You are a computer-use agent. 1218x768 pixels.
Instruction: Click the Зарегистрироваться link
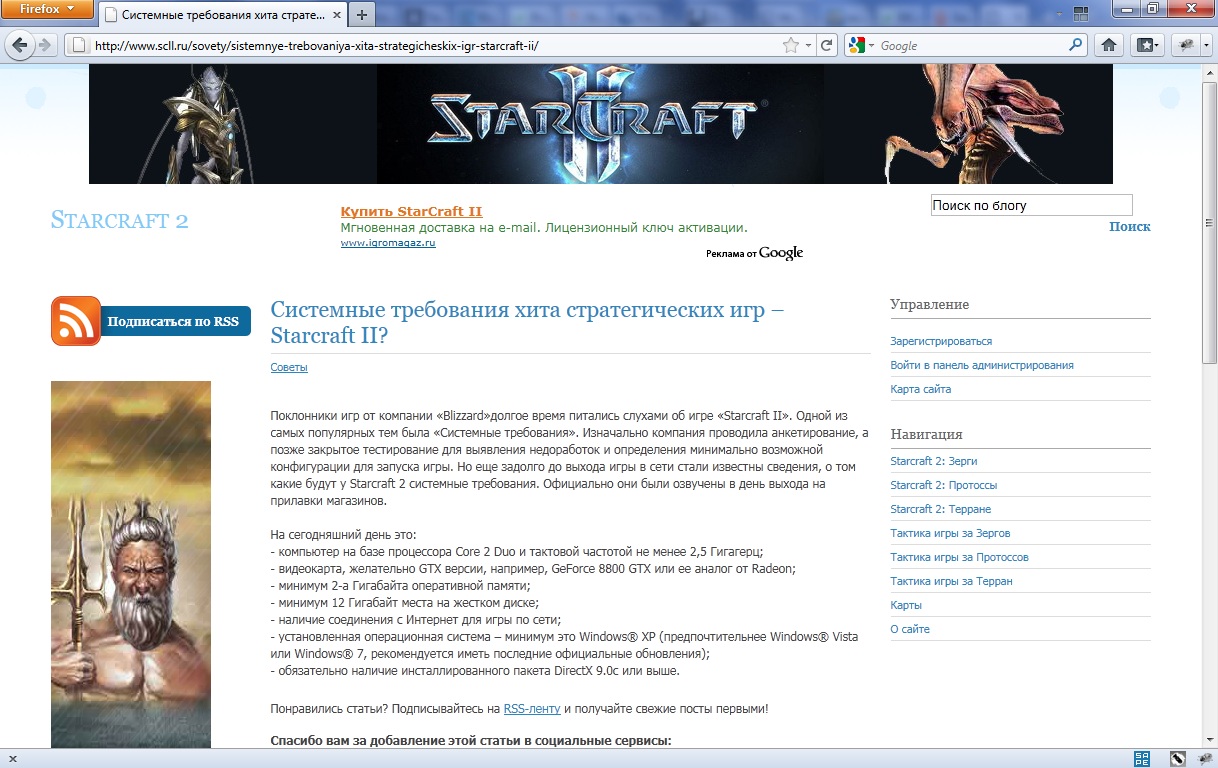[x=941, y=341]
